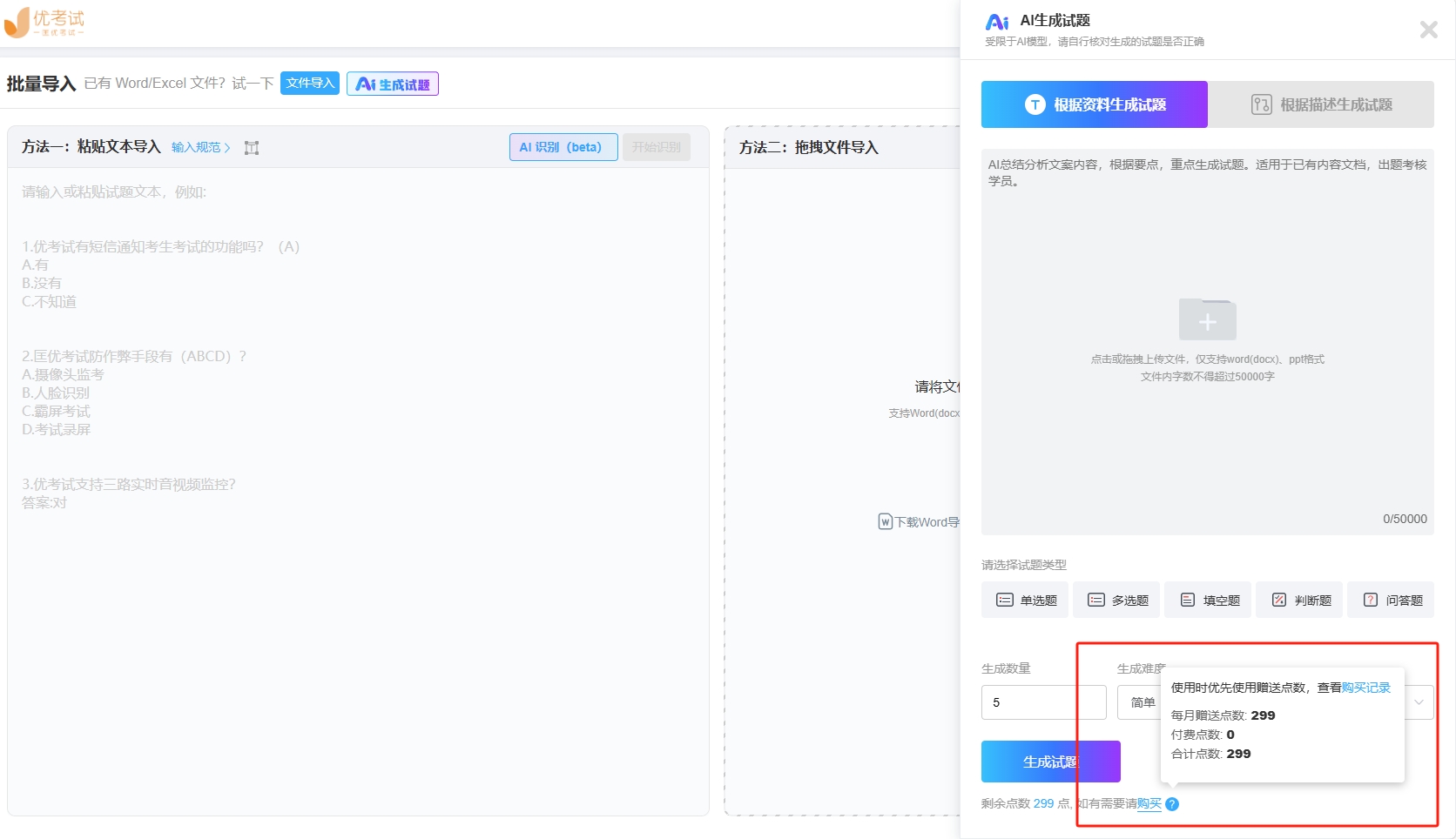Click the fullscreen expand icon beside 输入规范

252,148
